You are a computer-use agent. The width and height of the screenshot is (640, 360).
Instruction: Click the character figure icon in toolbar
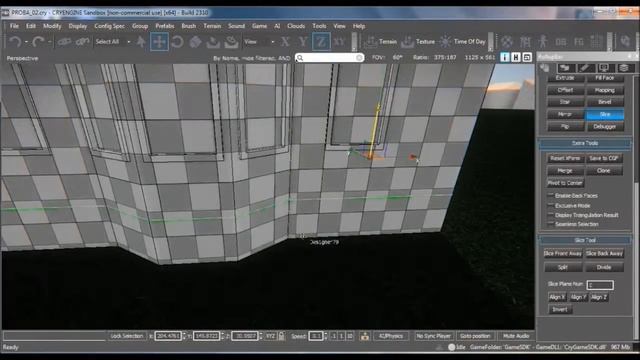(x=543, y=42)
